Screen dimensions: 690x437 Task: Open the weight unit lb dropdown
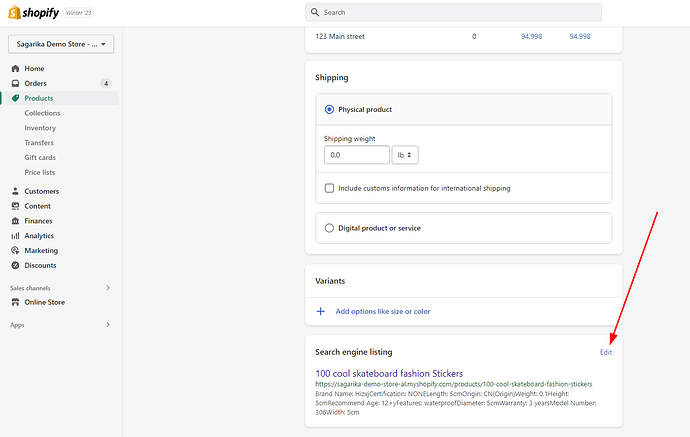pyautogui.click(x=405, y=155)
